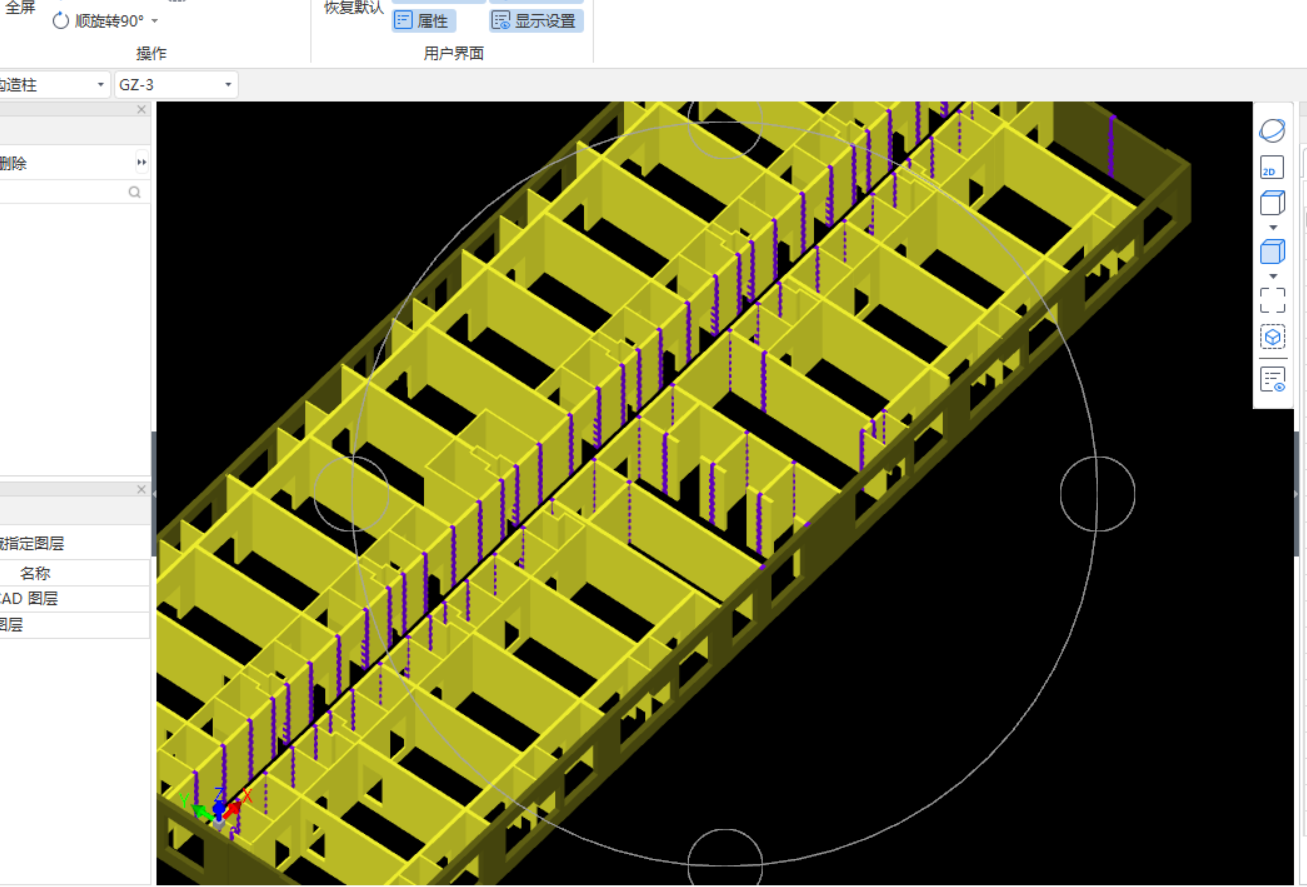Click the dashed-frame fit-to-screen icon
The image size is (1307, 887).
pos(1272,300)
